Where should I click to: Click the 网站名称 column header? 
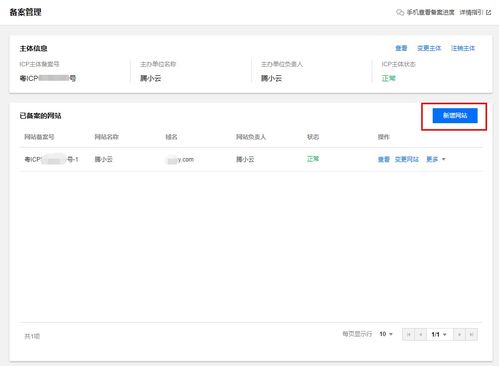(107, 137)
